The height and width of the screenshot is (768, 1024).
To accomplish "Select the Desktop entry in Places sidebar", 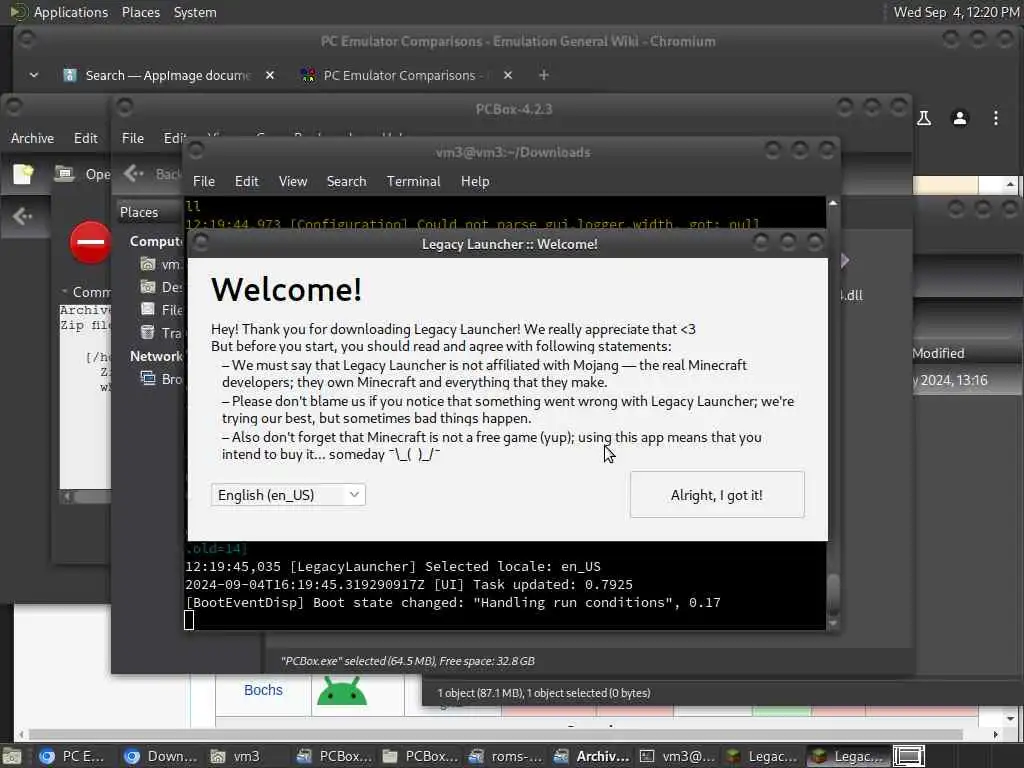I will pyautogui.click(x=160, y=287).
